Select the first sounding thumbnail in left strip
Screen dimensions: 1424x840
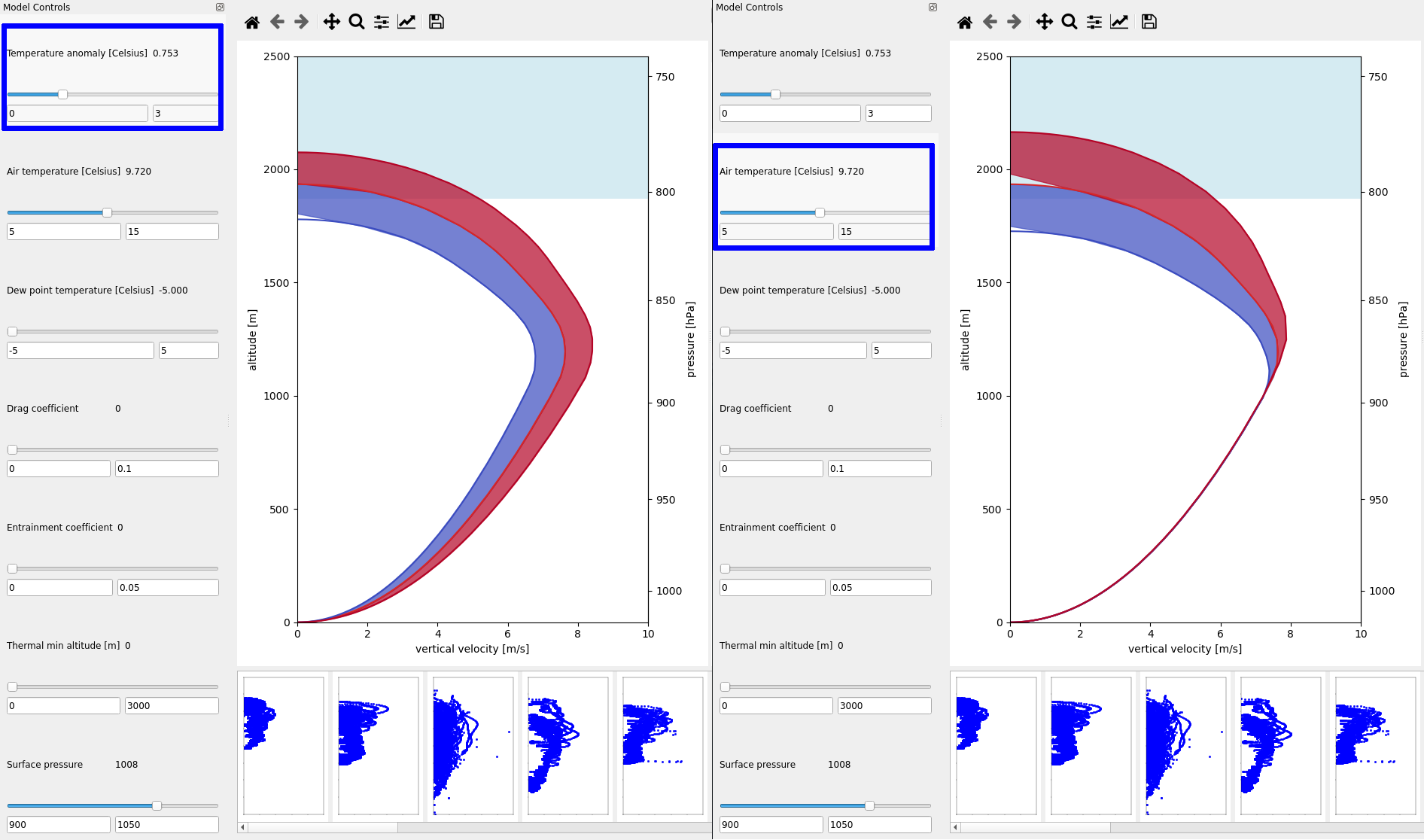point(283,745)
